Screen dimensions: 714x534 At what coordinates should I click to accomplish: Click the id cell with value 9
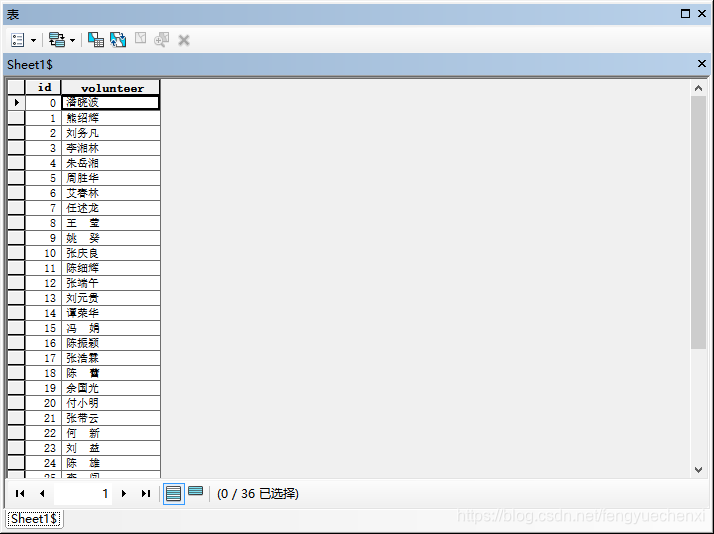point(43,238)
